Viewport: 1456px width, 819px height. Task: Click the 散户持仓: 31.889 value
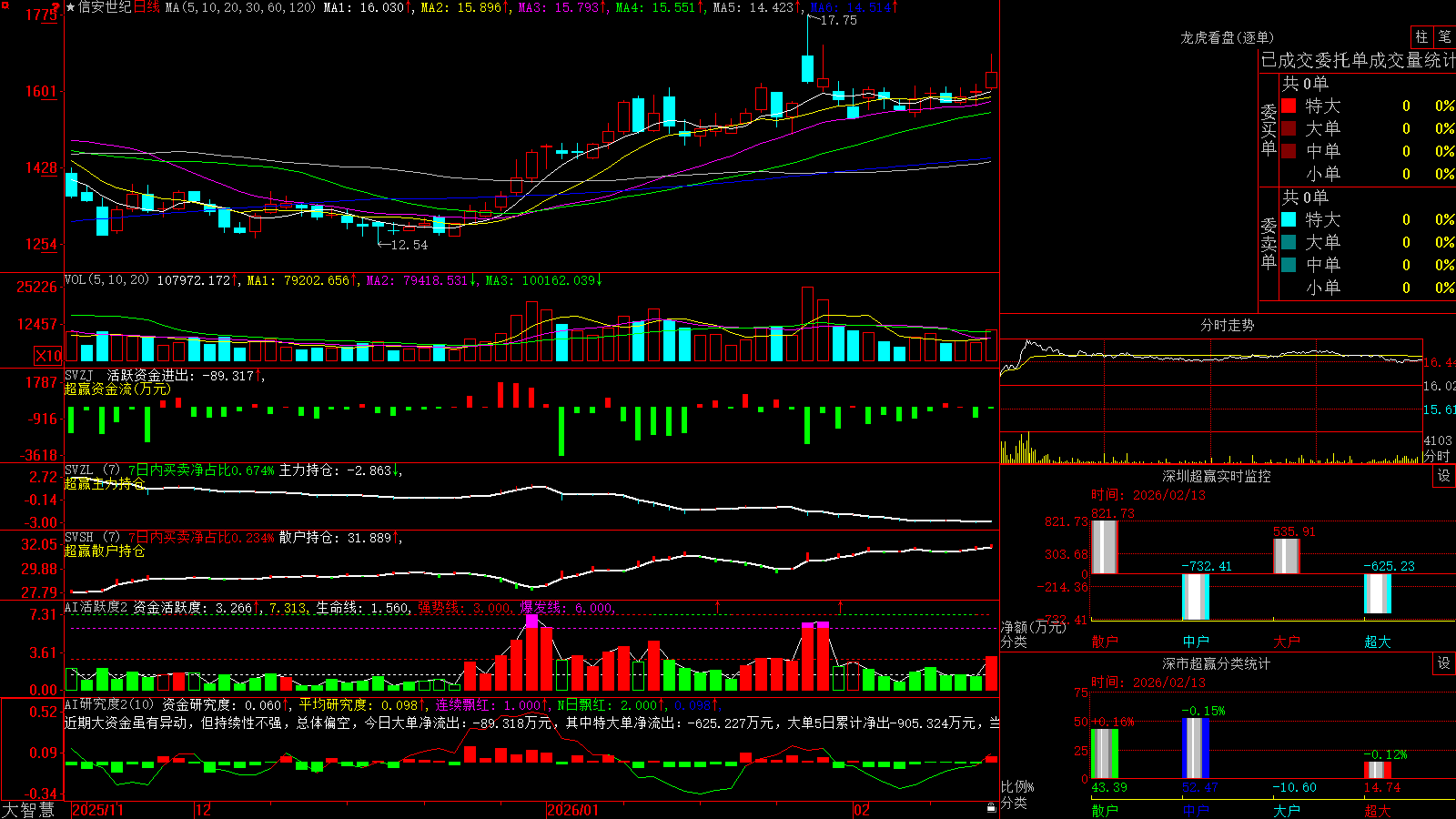(335, 538)
